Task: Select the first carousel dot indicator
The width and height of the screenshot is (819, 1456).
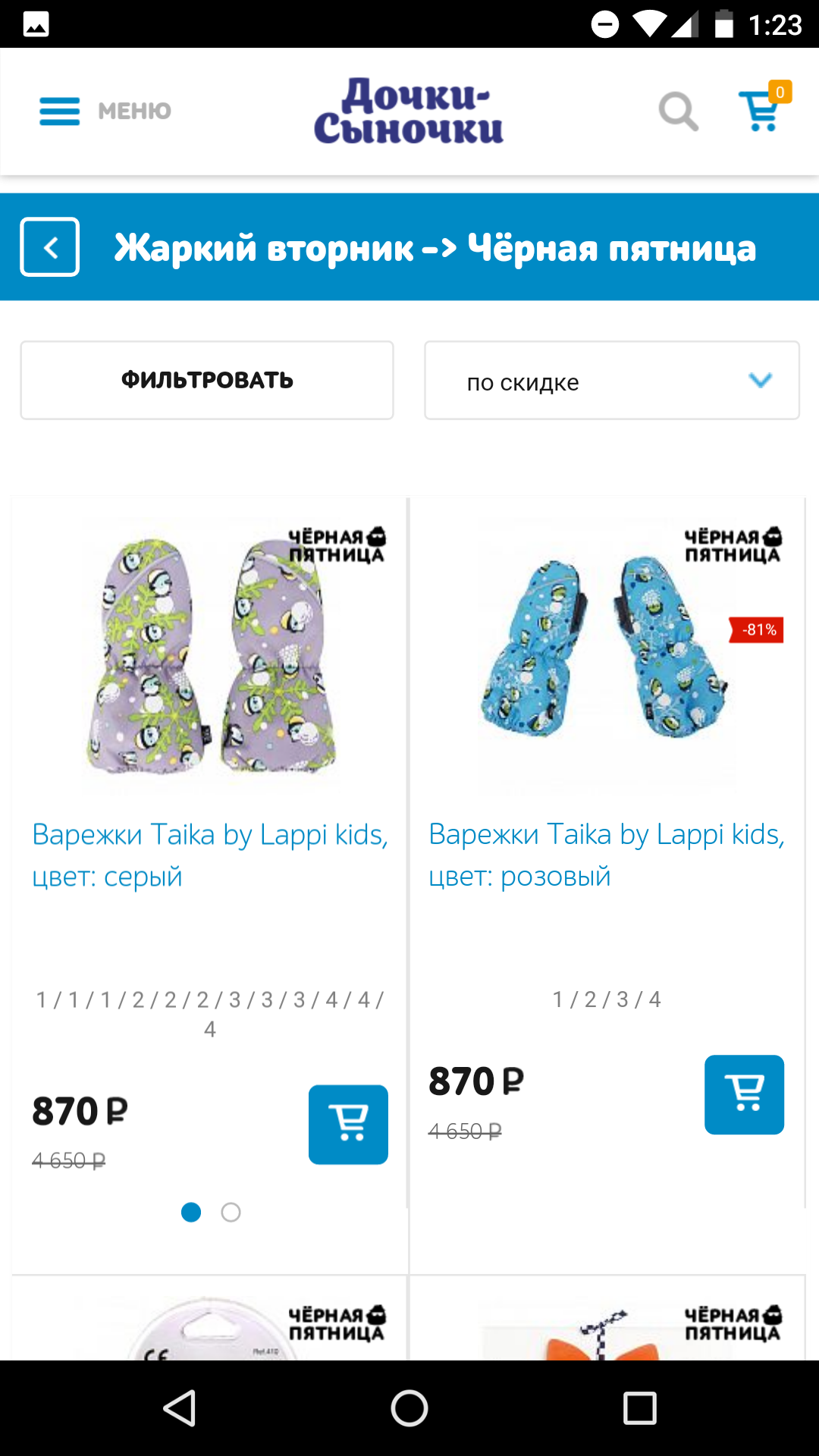Action: coord(191,1213)
